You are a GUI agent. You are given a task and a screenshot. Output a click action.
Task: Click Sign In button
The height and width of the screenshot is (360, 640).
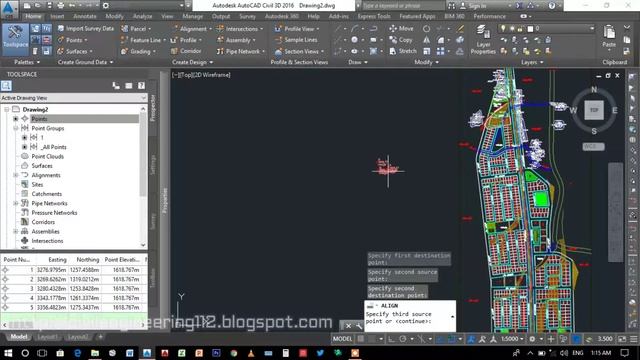(473, 6)
